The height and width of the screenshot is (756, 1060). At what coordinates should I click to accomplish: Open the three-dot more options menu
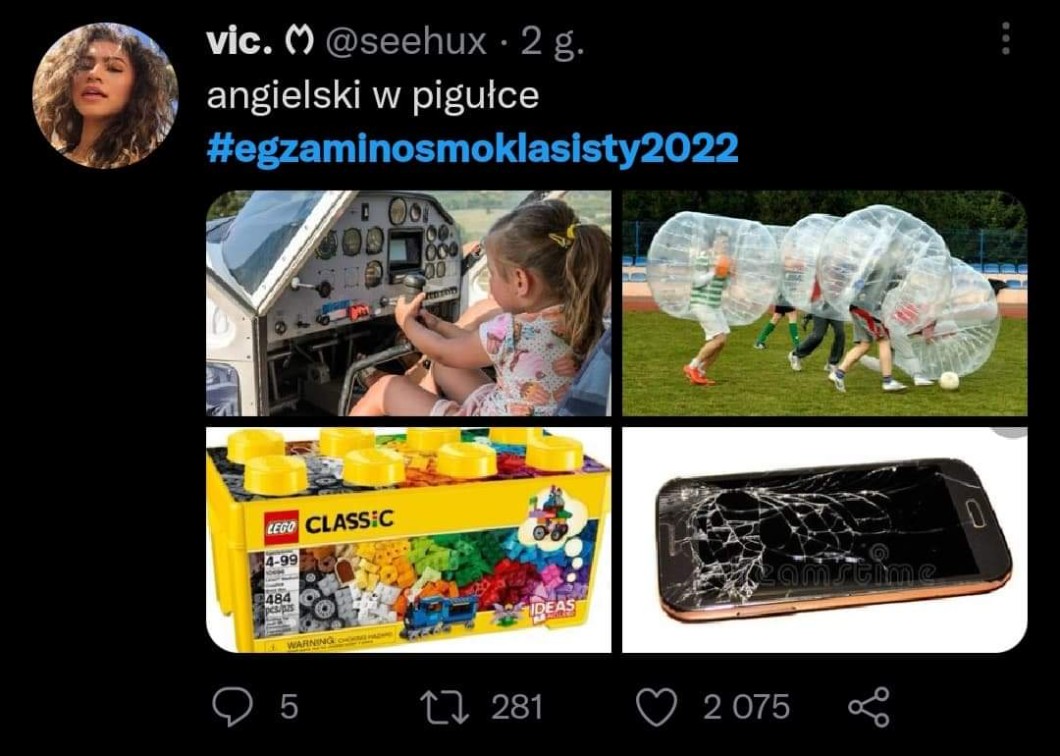click(1006, 38)
